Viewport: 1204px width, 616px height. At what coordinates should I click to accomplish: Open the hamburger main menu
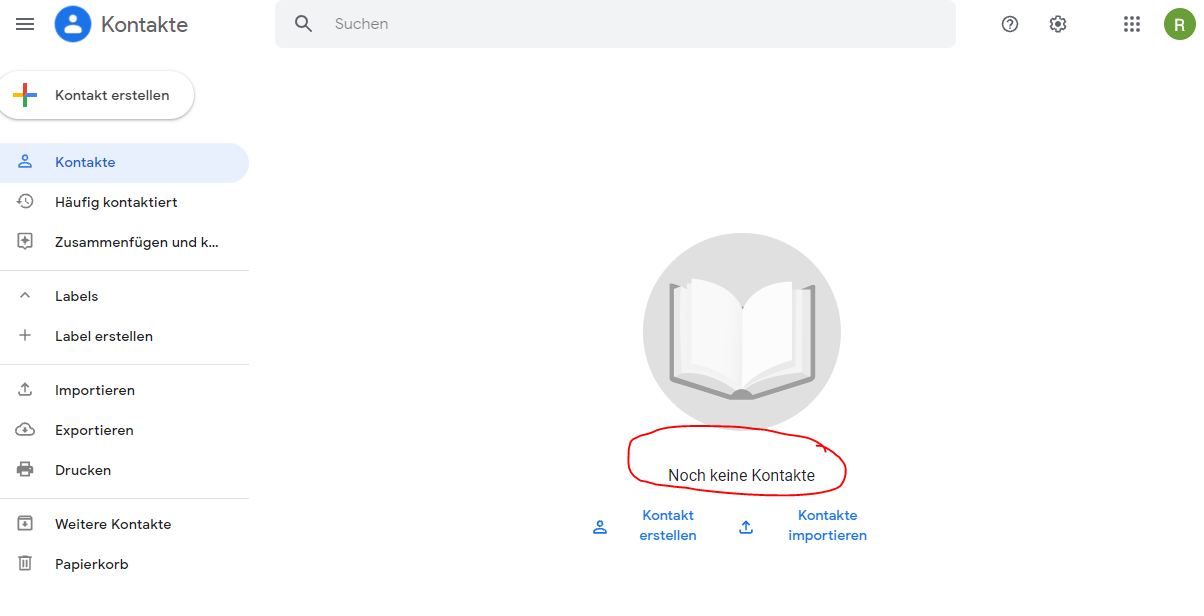[25, 24]
